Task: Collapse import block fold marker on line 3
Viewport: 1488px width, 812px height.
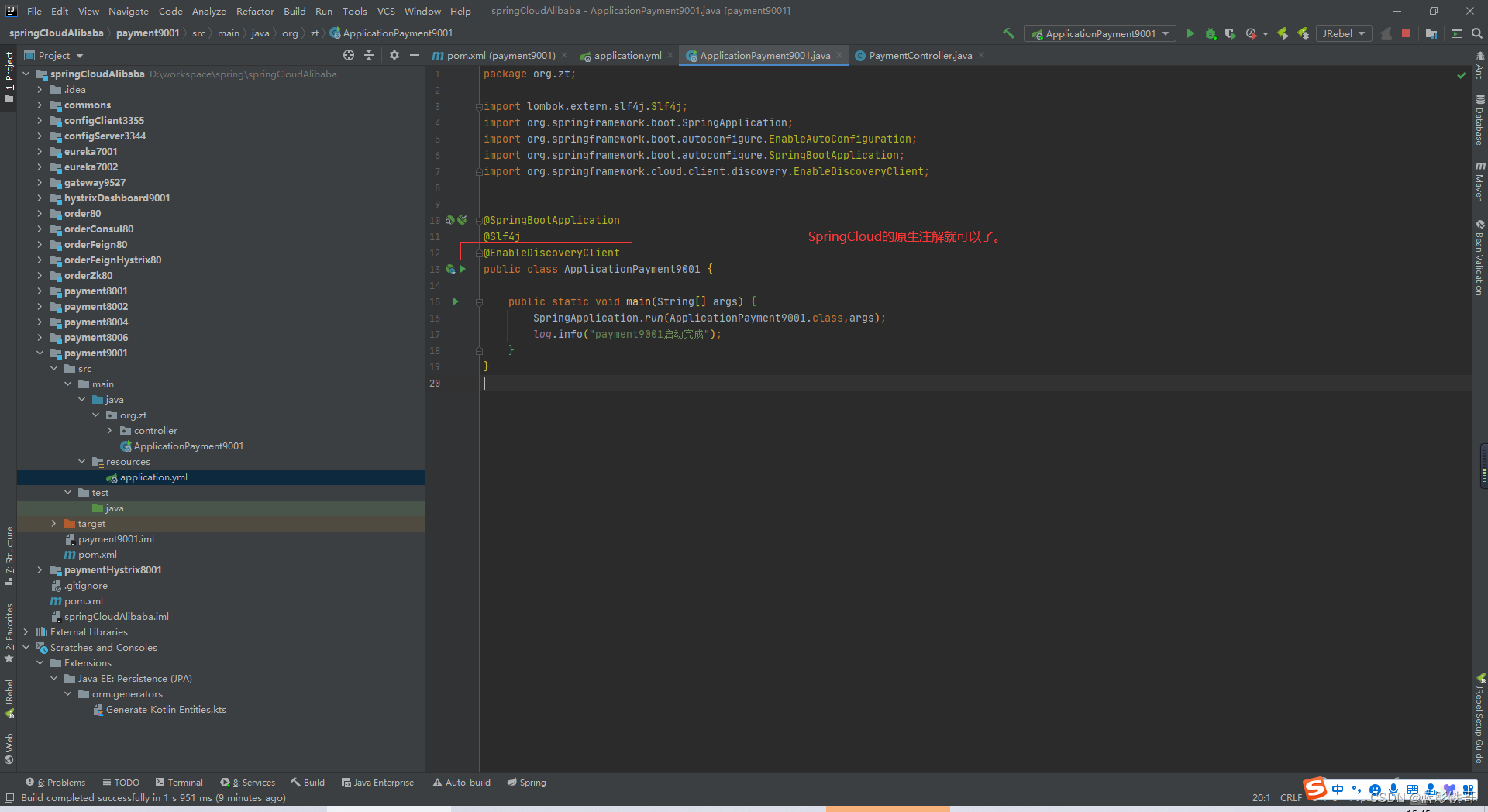Action: [479, 107]
